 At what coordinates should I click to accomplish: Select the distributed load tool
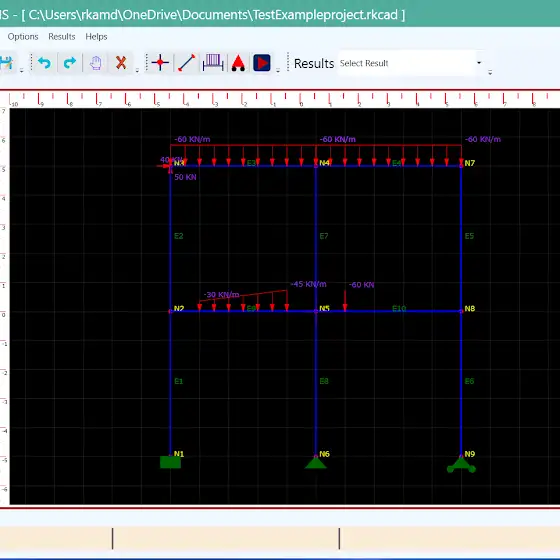coord(213,63)
